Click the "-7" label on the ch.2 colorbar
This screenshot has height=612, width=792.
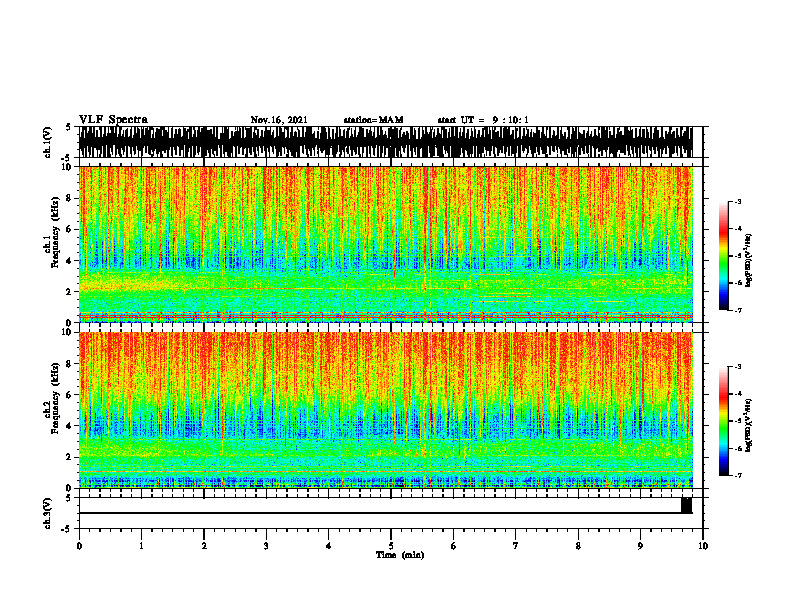pos(738,475)
